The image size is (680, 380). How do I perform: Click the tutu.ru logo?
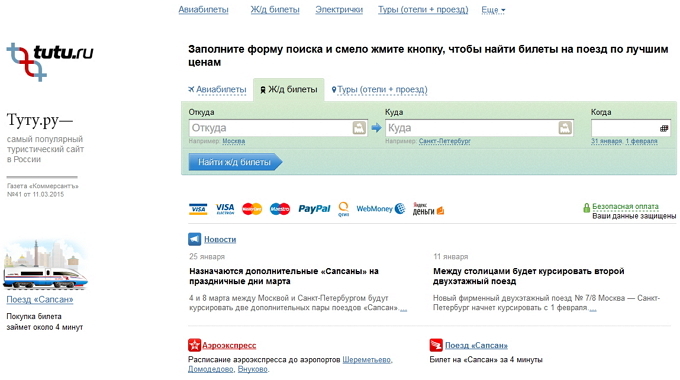click(x=50, y=62)
